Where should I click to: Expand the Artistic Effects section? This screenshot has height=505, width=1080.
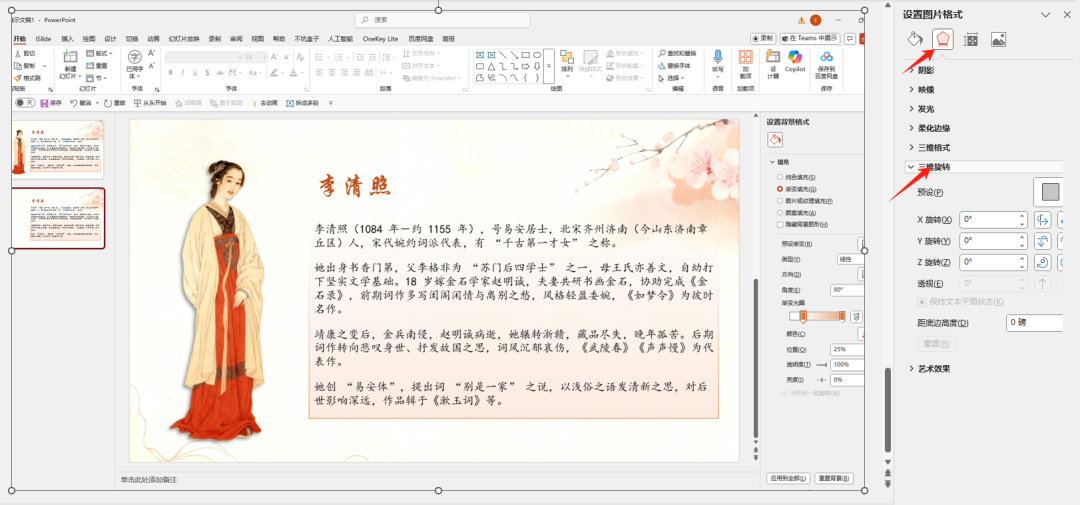pos(933,369)
